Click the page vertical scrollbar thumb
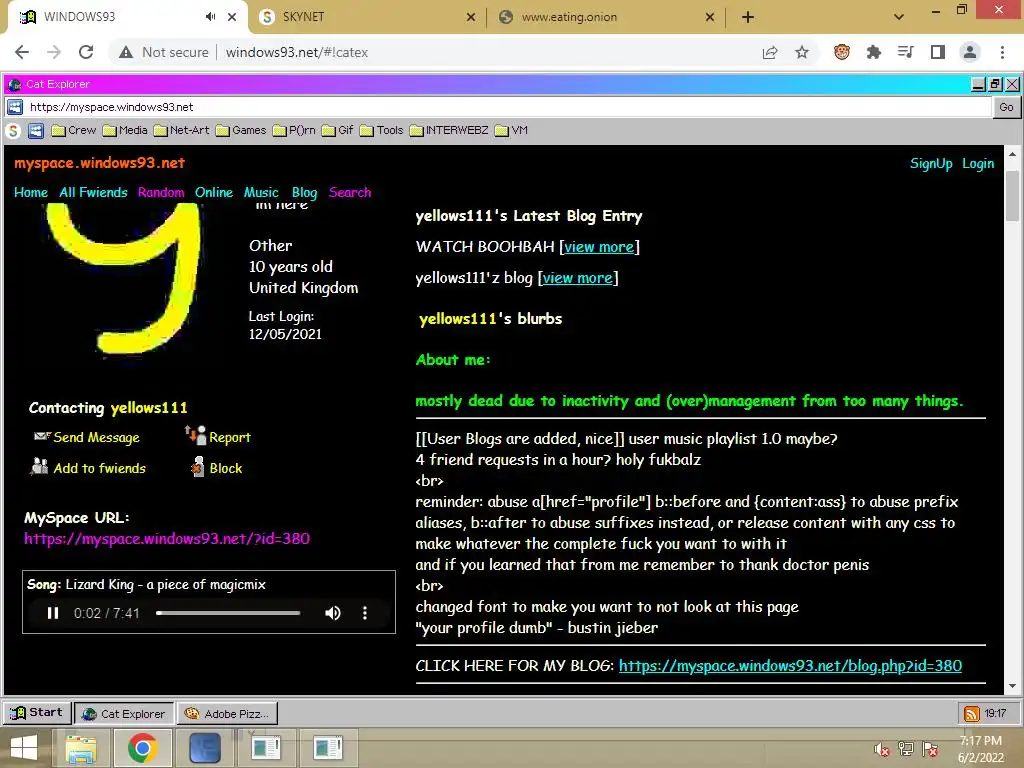The width and height of the screenshot is (1024, 768). pos(1012,196)
